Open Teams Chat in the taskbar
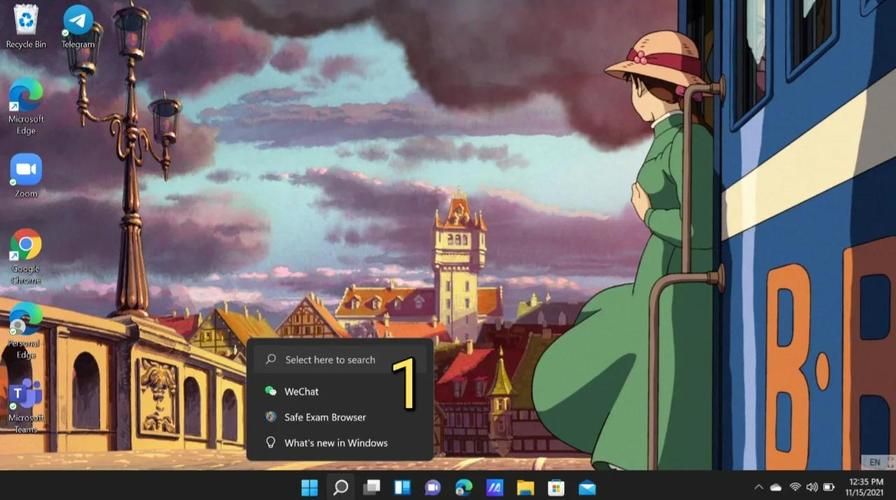Viewport: 896px width, 500px height. (433, 487)
